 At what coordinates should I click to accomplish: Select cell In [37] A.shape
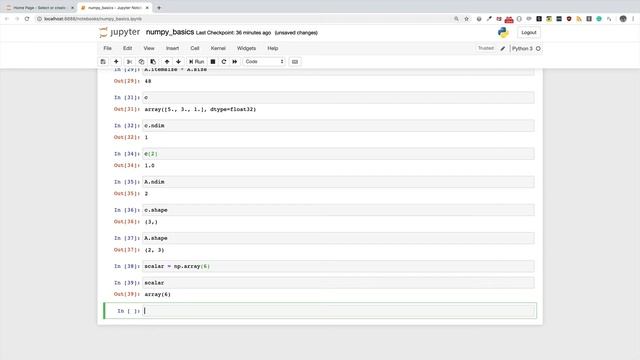[x=338, y=238]
